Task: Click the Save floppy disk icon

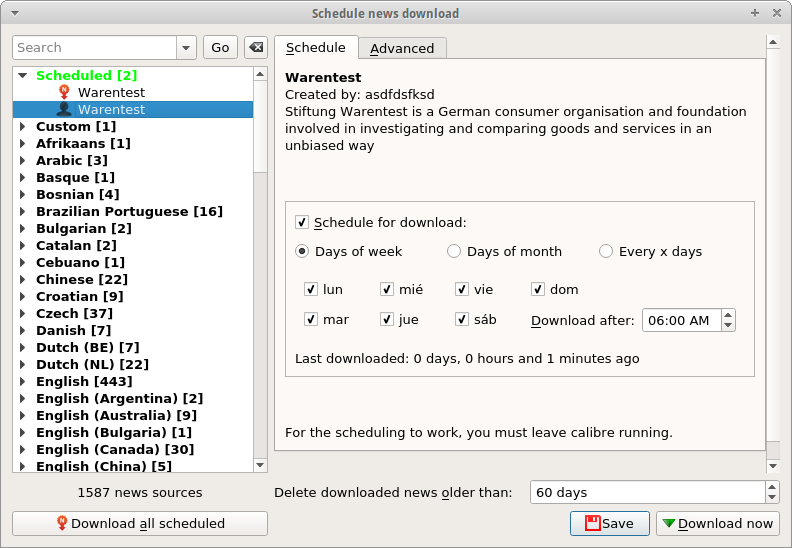Action: click(593, 523)
